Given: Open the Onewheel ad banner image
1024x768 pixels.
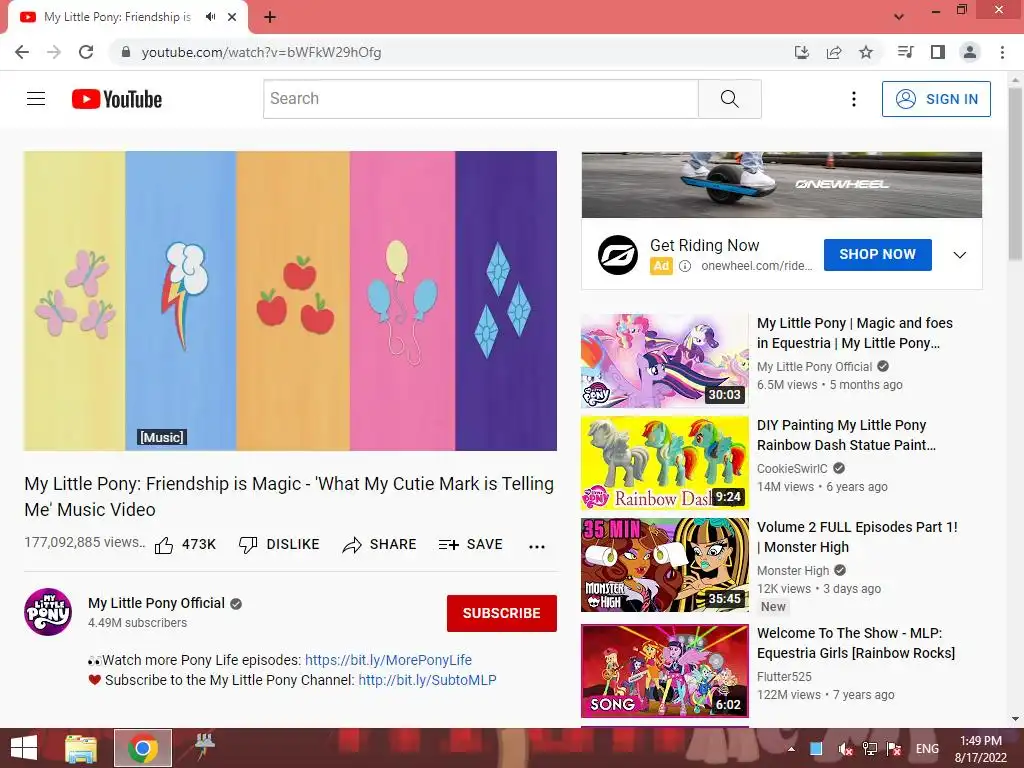Looking at the screenshot, I should pos(782,185).
